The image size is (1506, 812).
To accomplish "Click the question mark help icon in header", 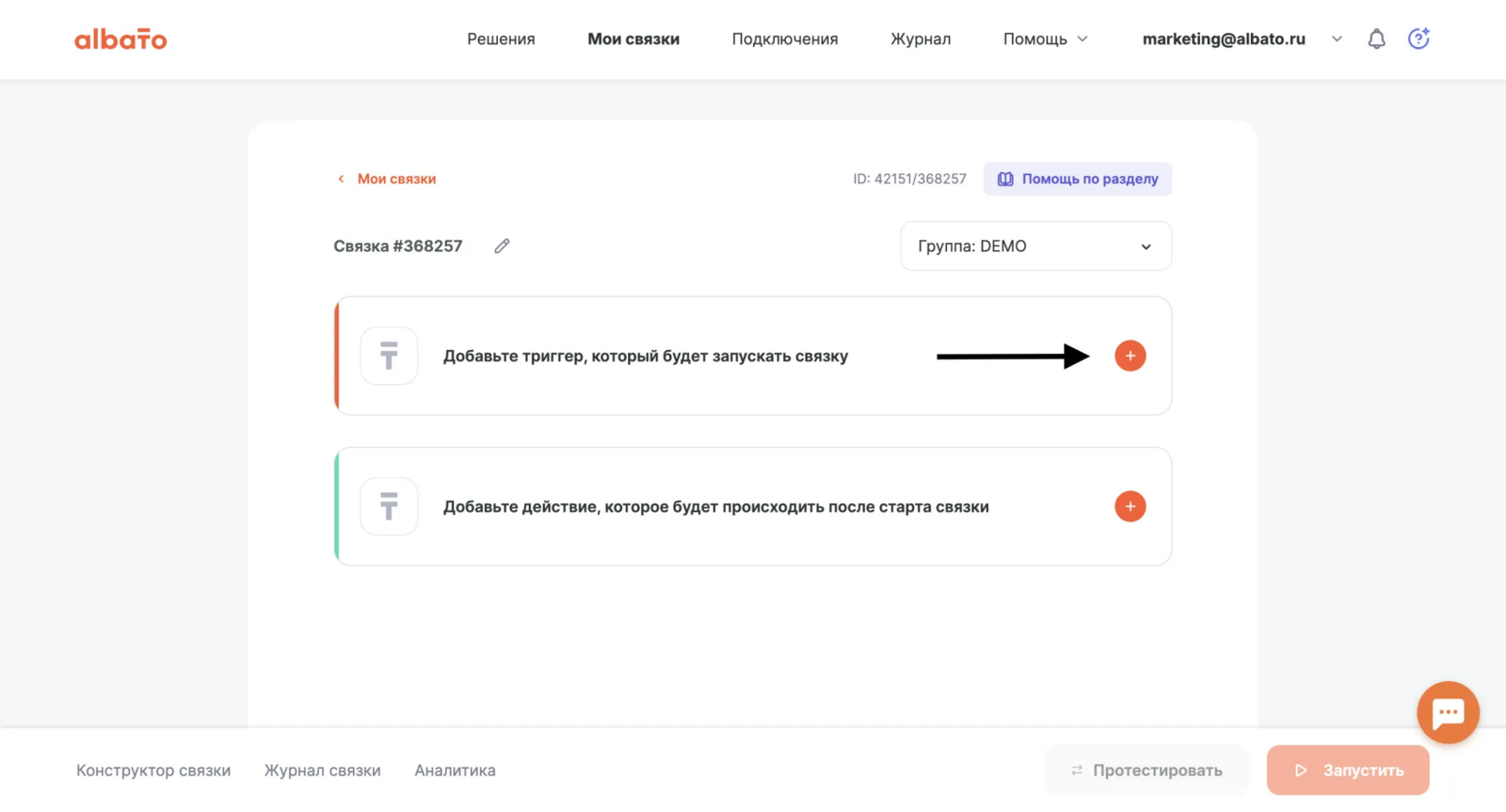I will tap(1418, 39).
